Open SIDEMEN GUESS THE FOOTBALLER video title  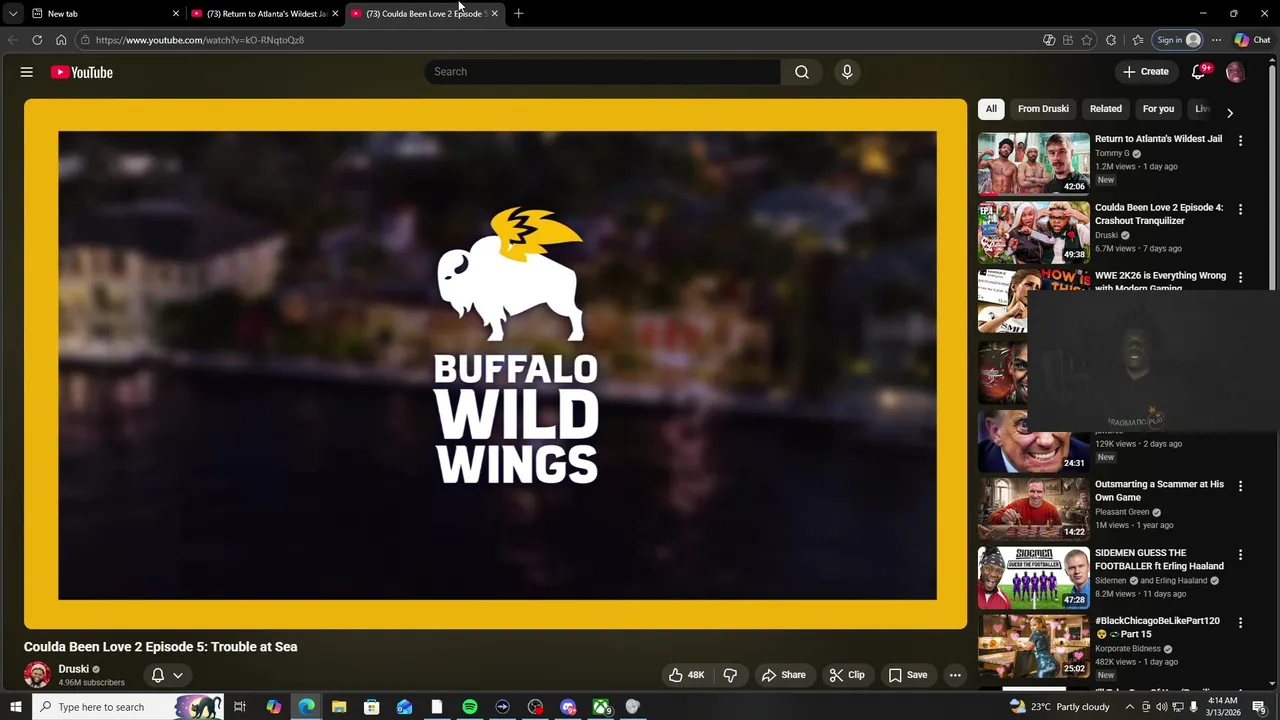coord(1159,559)
